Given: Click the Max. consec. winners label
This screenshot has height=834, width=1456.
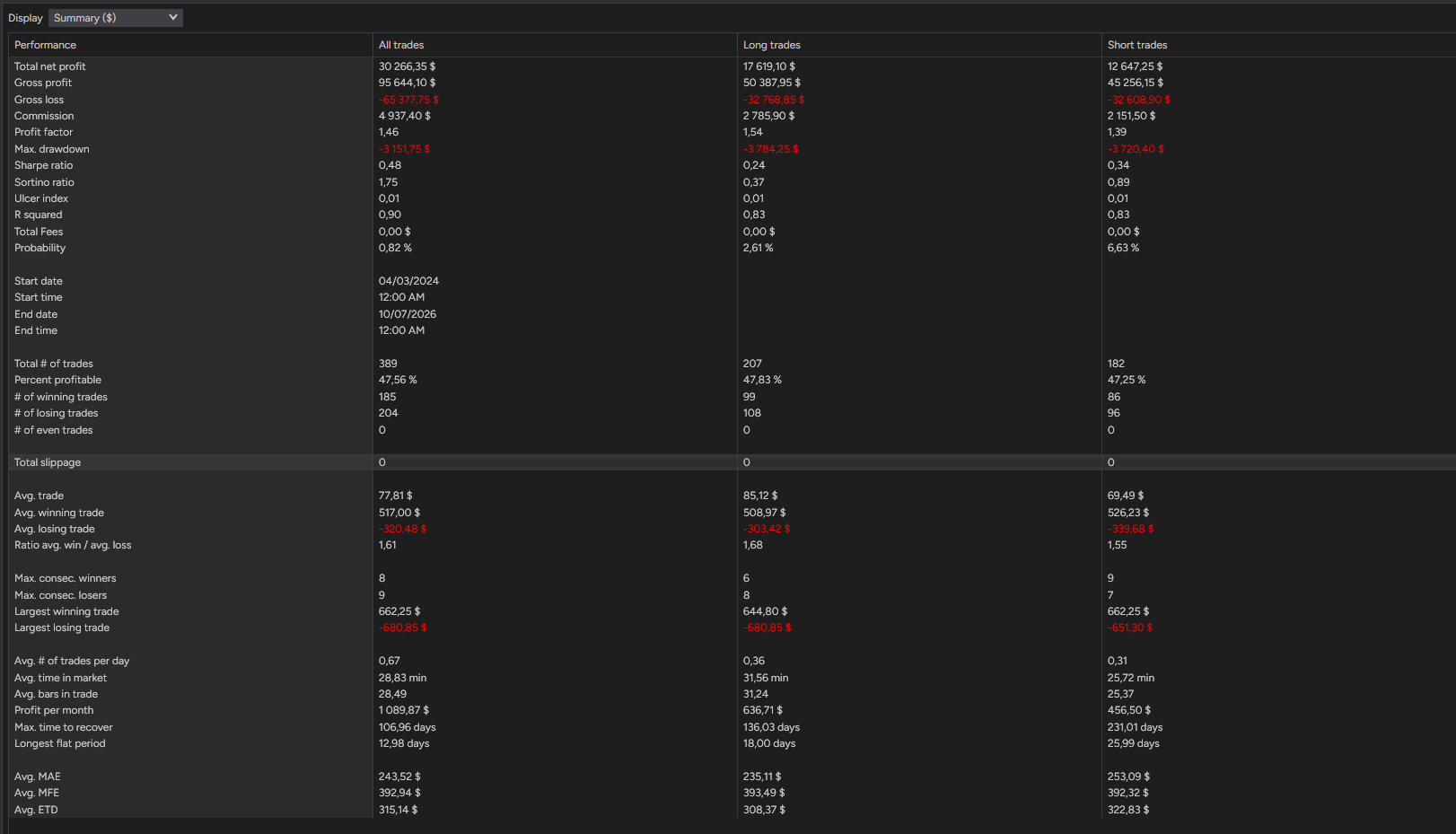Looking at the screenshot, I should point(66,578).
